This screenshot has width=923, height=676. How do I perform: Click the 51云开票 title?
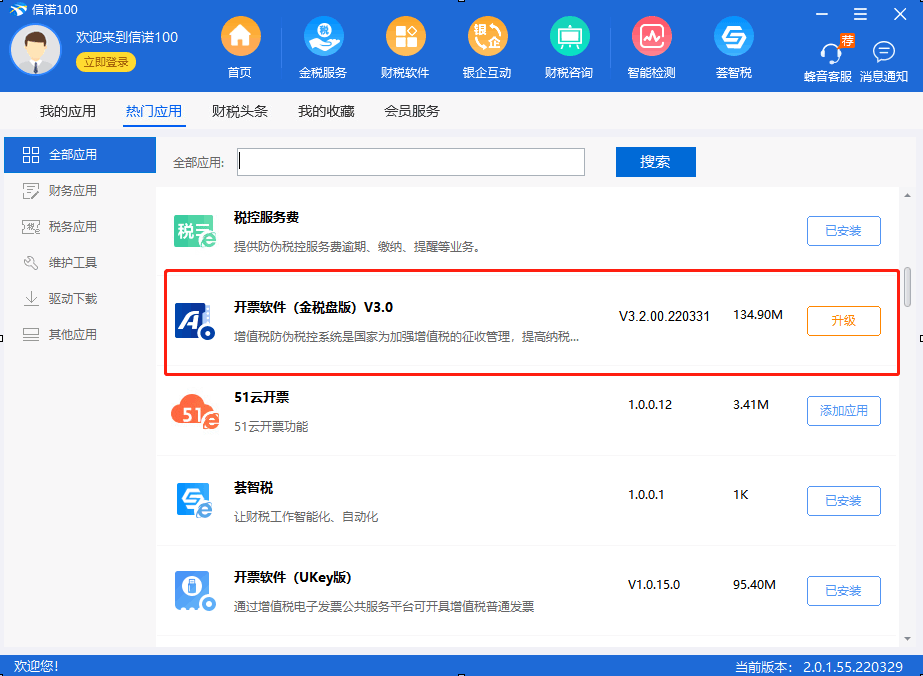(x=262, y=397)
